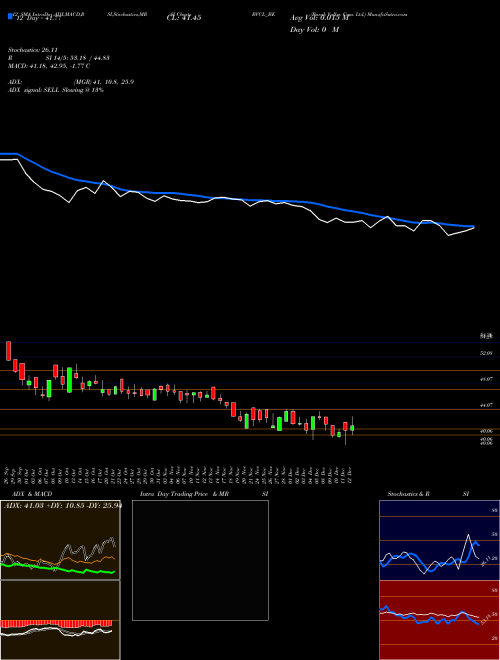Click the 48.07 price axis label
500x660 pixels.
click(486, 379)
